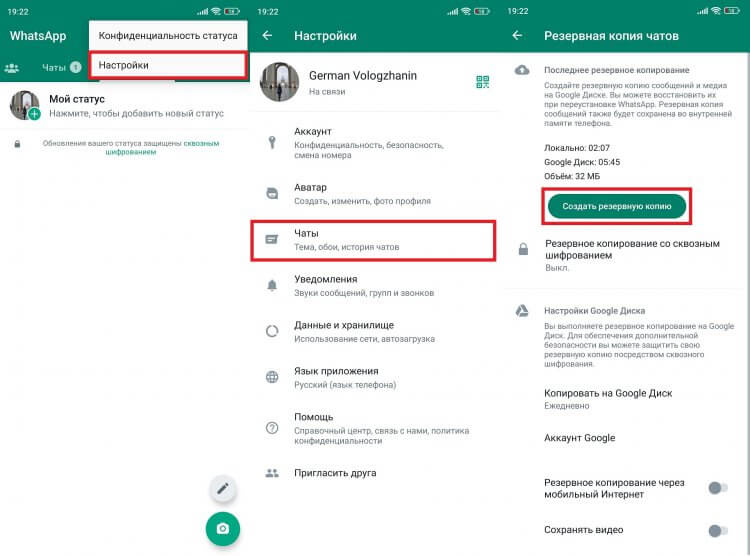Viewport: 750px width, 556px height.
Task: Tap the people icon beside Пригласить друга
Action: tap(272, 473)
